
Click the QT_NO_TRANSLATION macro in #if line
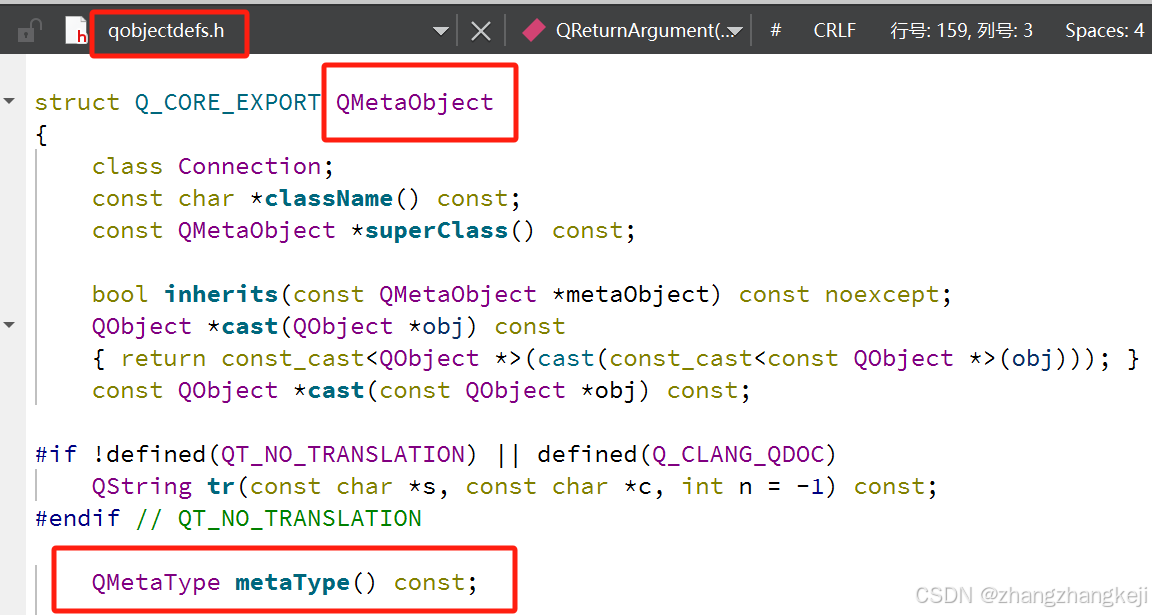pyautogui.click(x=342, y=454)
